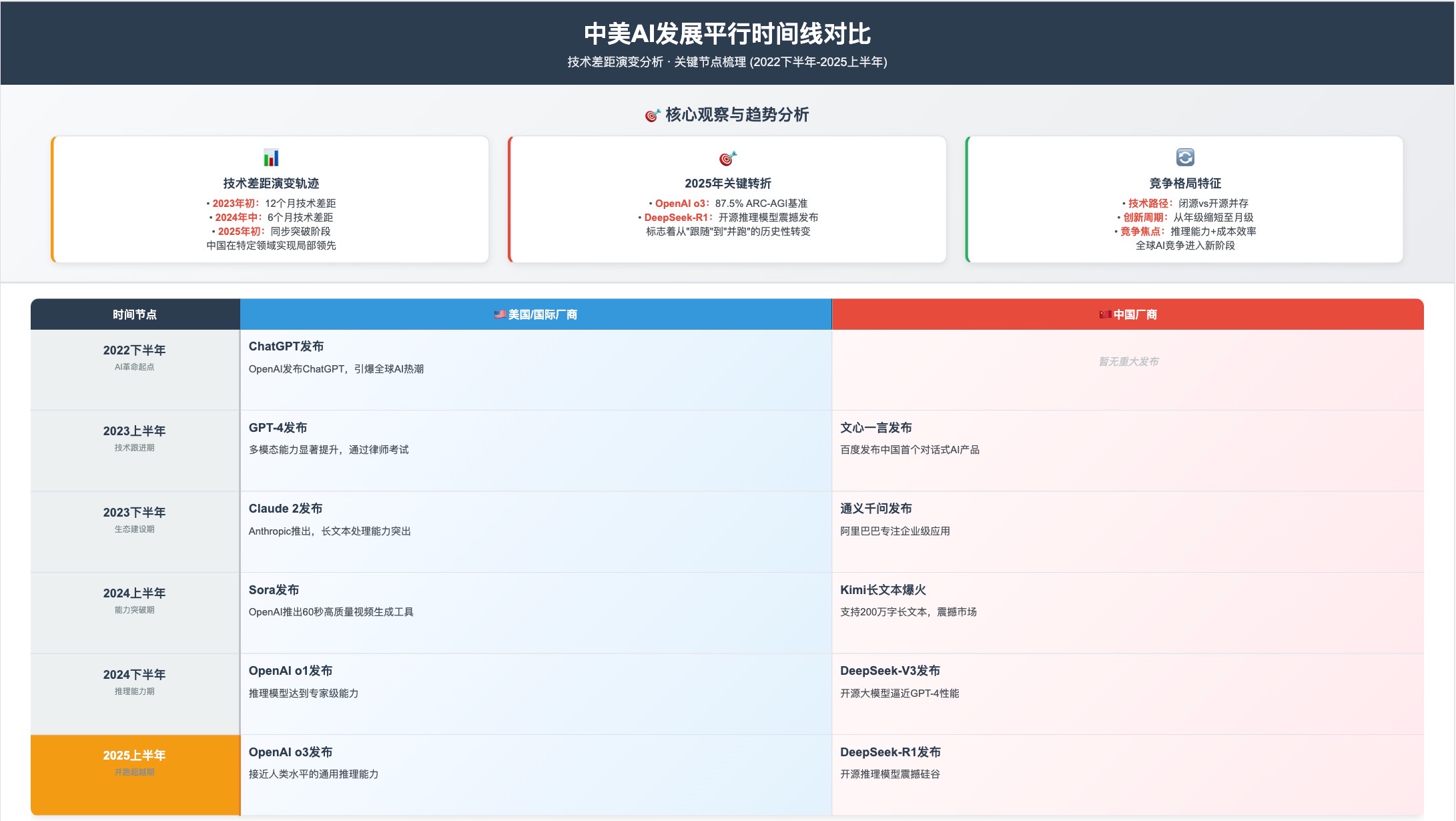Select the 2022下半年 timeline row label

click(x=134, y=350)
